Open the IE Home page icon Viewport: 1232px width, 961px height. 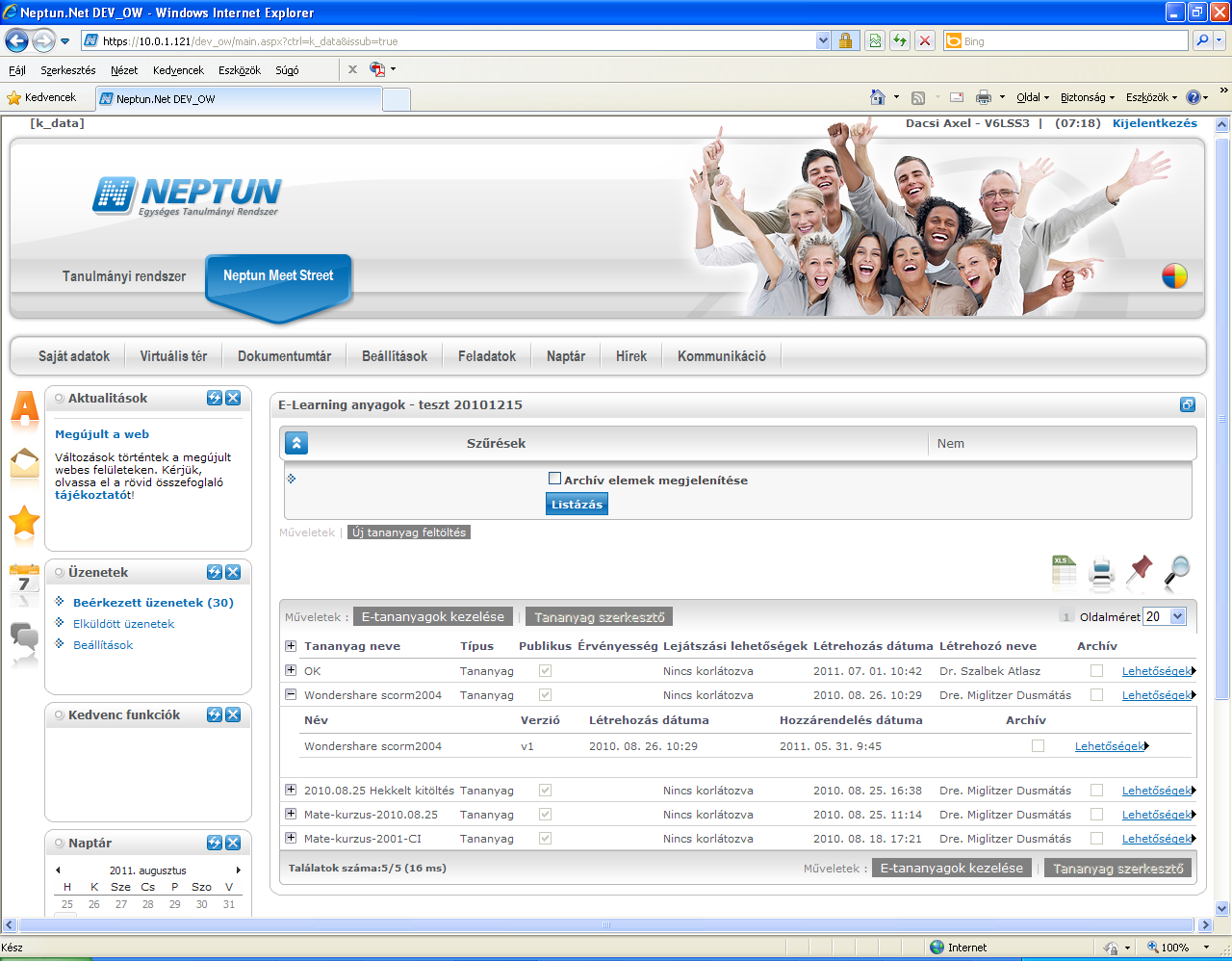tap(877, 97)
